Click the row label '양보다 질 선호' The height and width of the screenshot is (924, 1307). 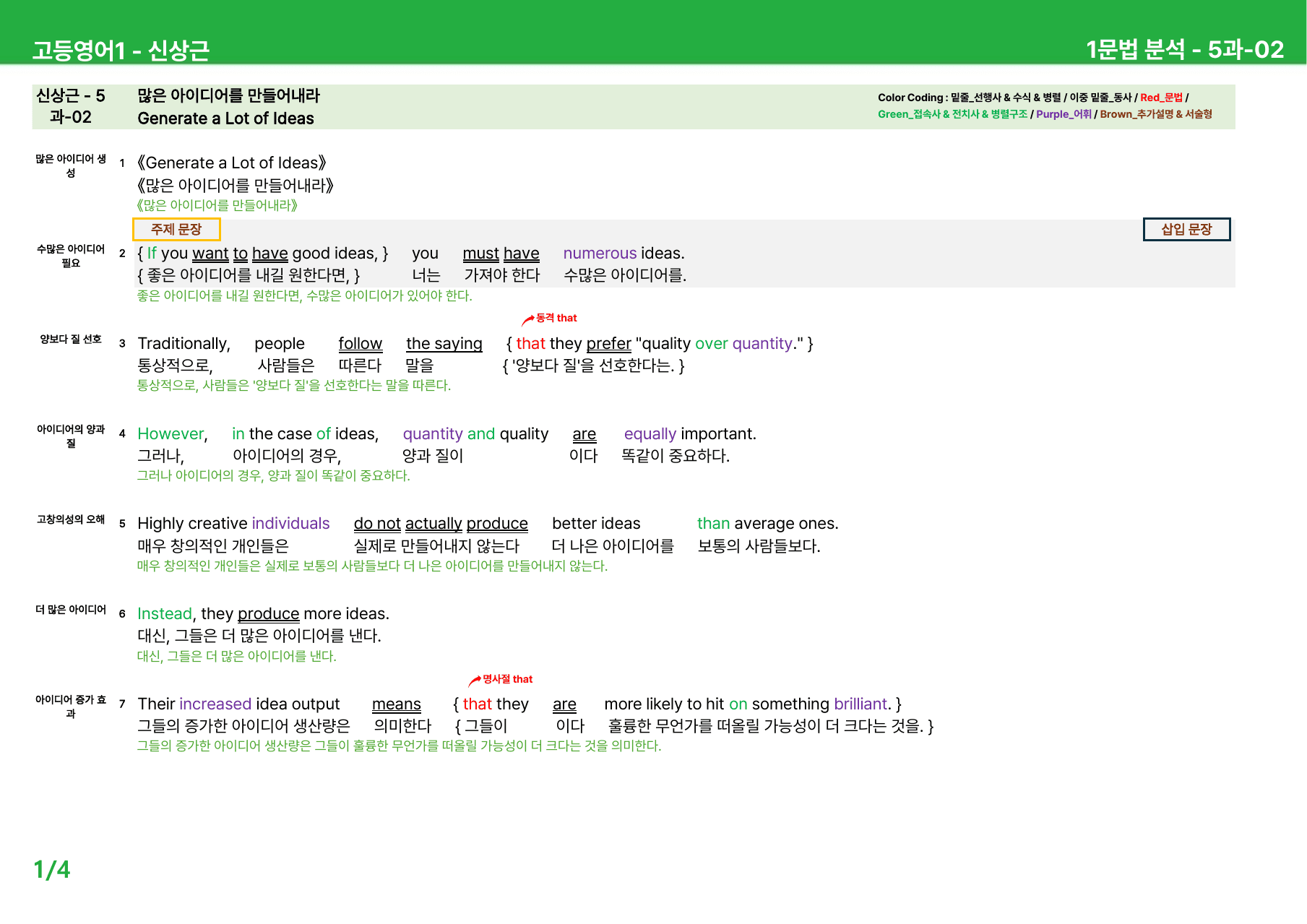[71, 339]
